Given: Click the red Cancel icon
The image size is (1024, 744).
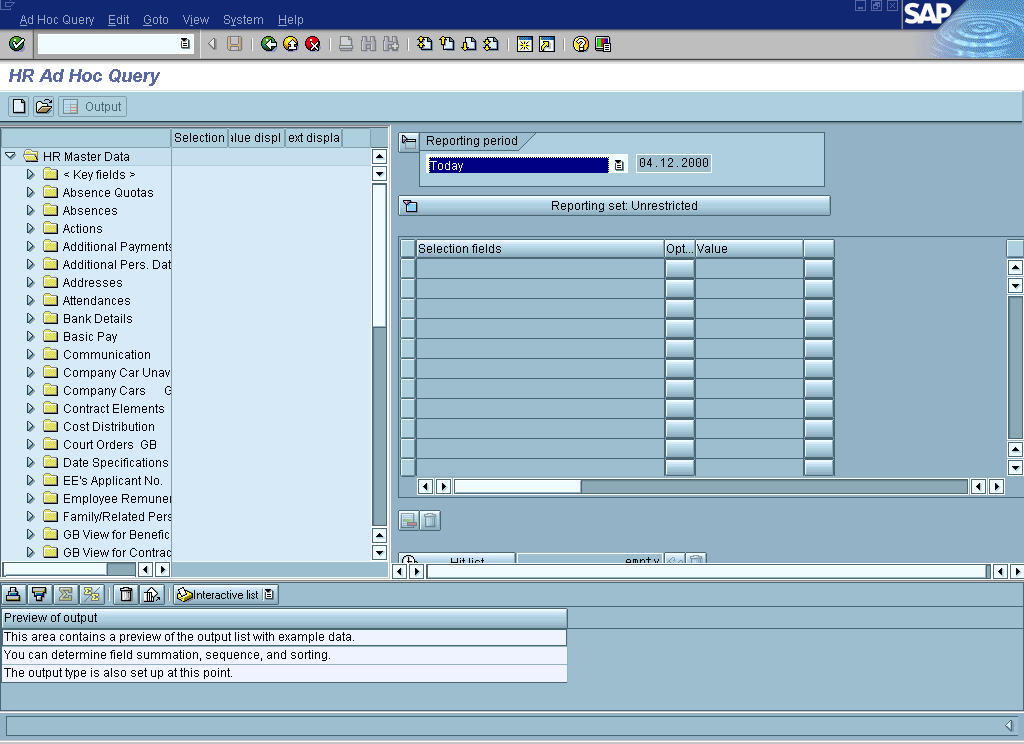Looking at the screenshot, I should [313, 44].
